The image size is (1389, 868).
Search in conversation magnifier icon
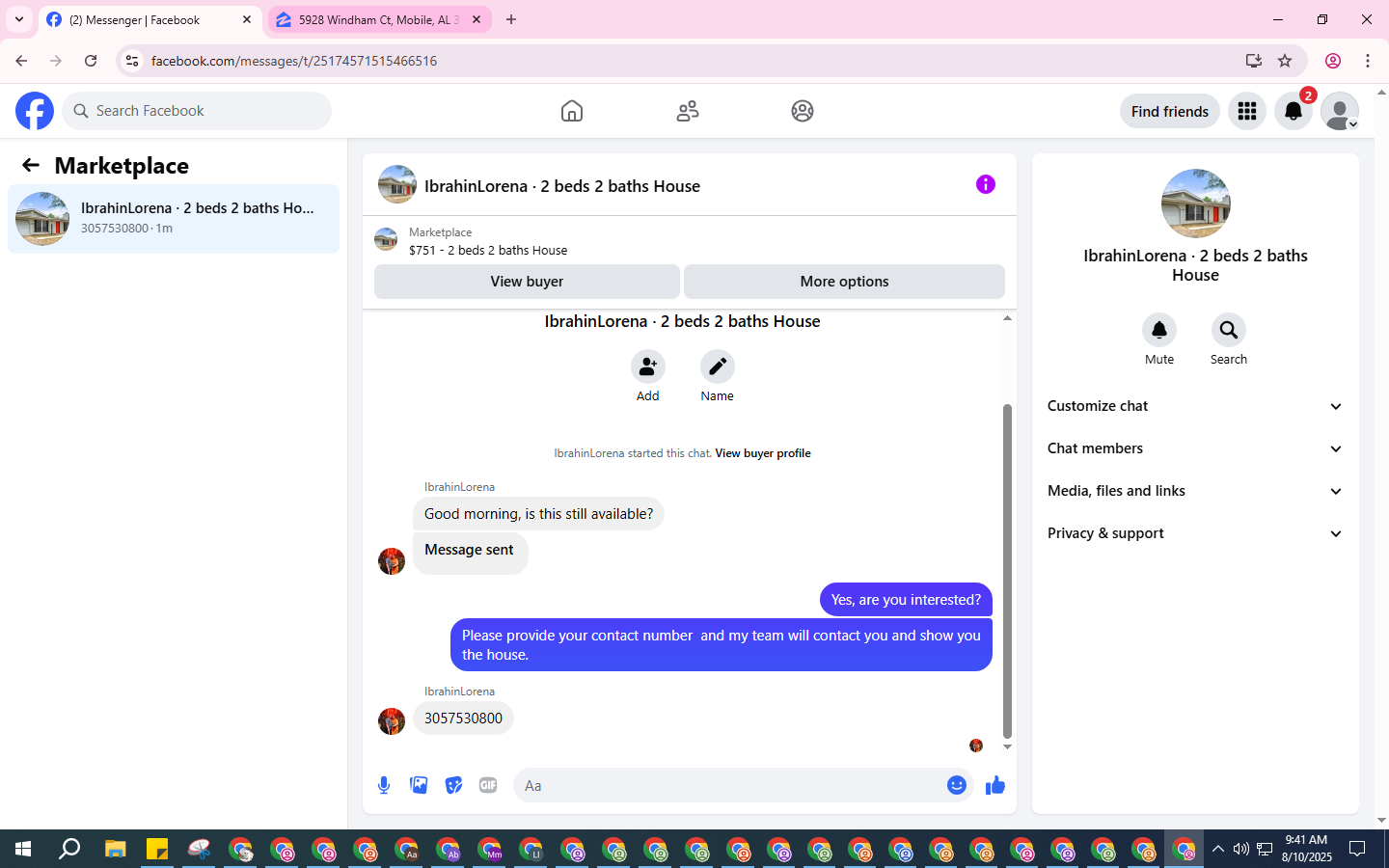coord(1229,330)
